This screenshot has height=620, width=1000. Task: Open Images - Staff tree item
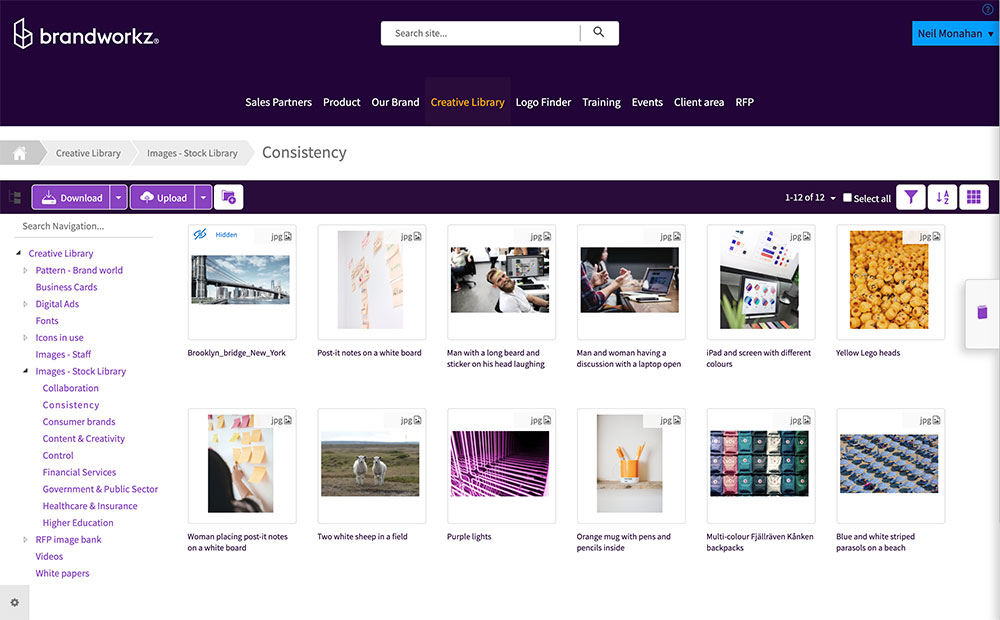pyautogui.click(x=63, y=355)
